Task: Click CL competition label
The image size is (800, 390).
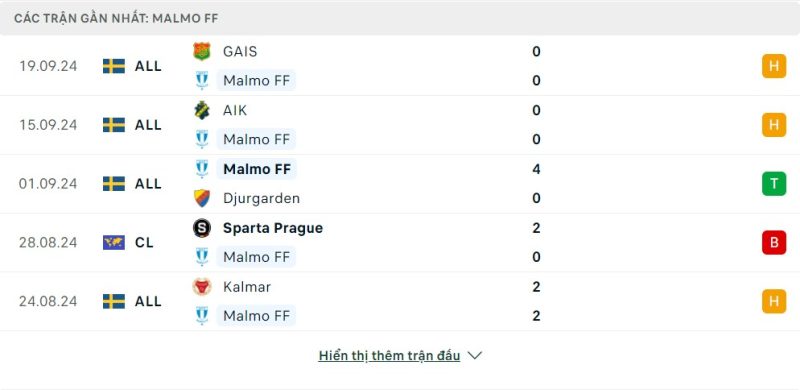Action: (144, 242)
